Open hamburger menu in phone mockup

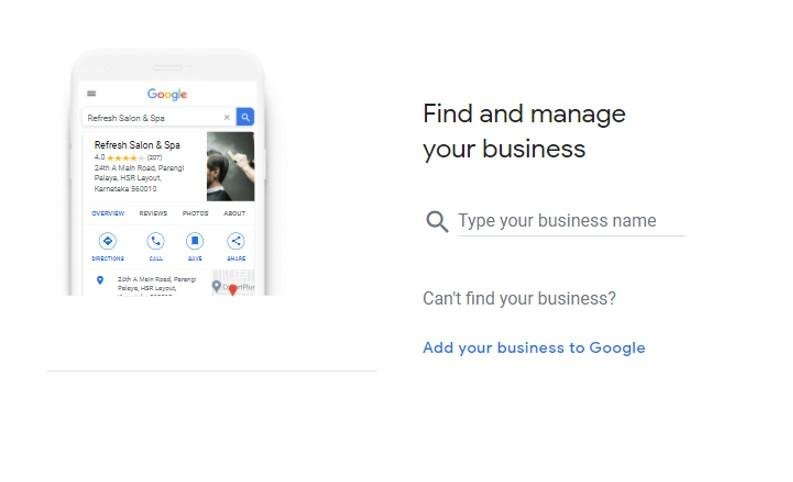[x=92, y=94]
